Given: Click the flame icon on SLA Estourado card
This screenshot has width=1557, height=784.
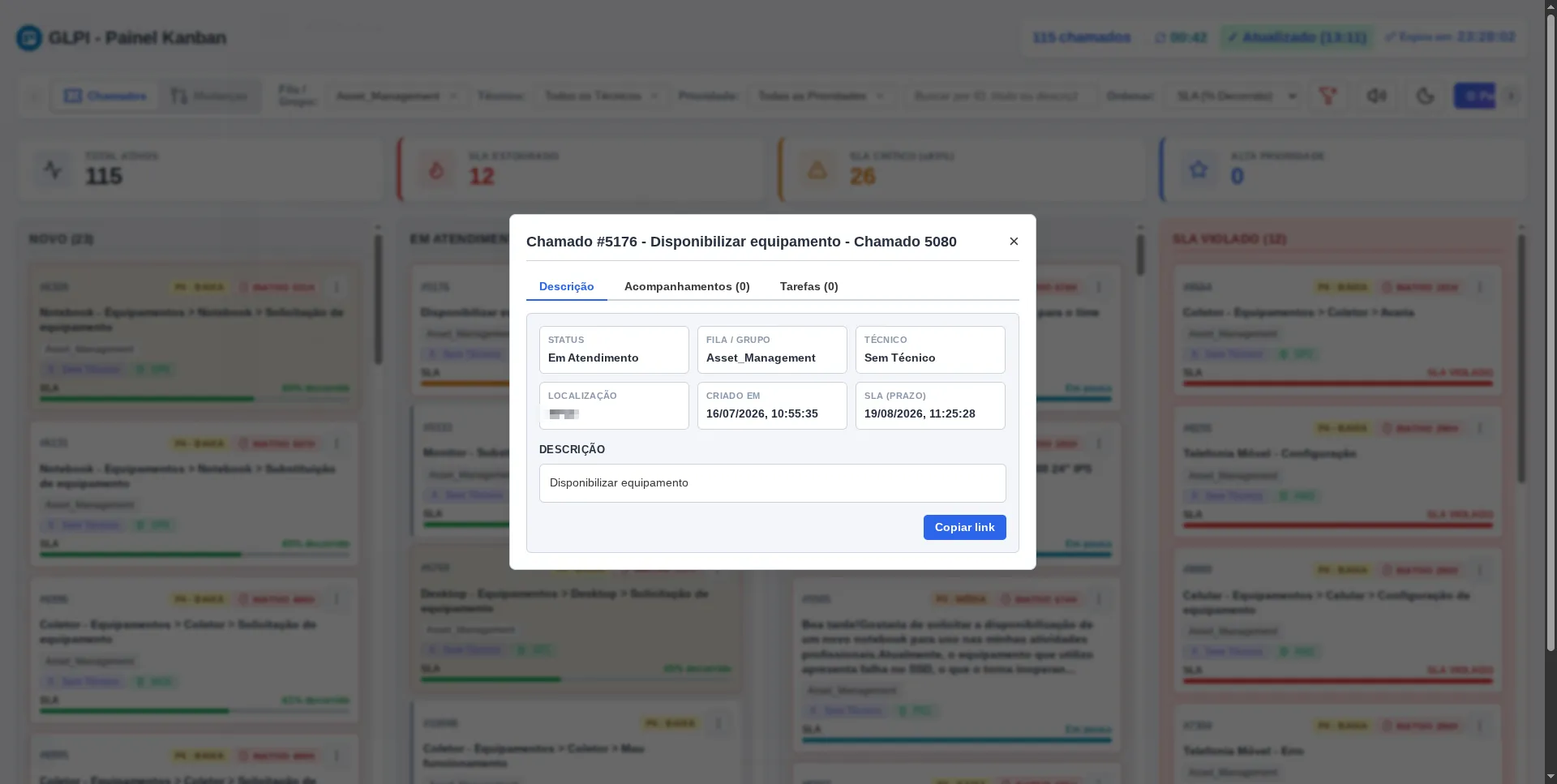Looking at the screenshot, I should pyautogui.click(x=436, y=169).
